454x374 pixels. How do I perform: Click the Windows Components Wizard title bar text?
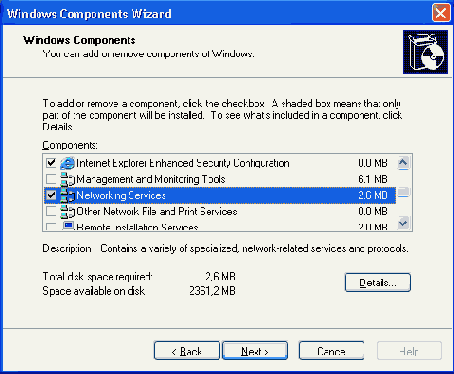89,14
